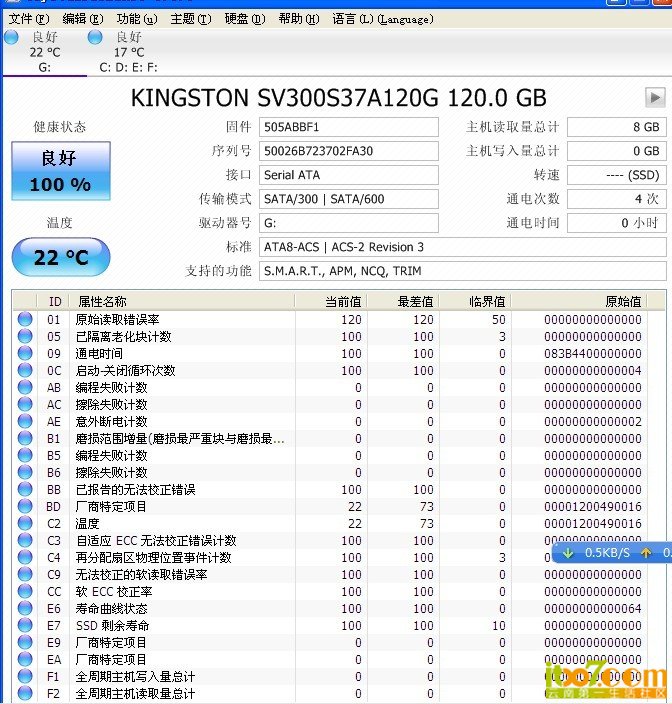The image size is (672, 704).
Task: Click the interface field Serial ATA
Action: [x=348, y=175]
